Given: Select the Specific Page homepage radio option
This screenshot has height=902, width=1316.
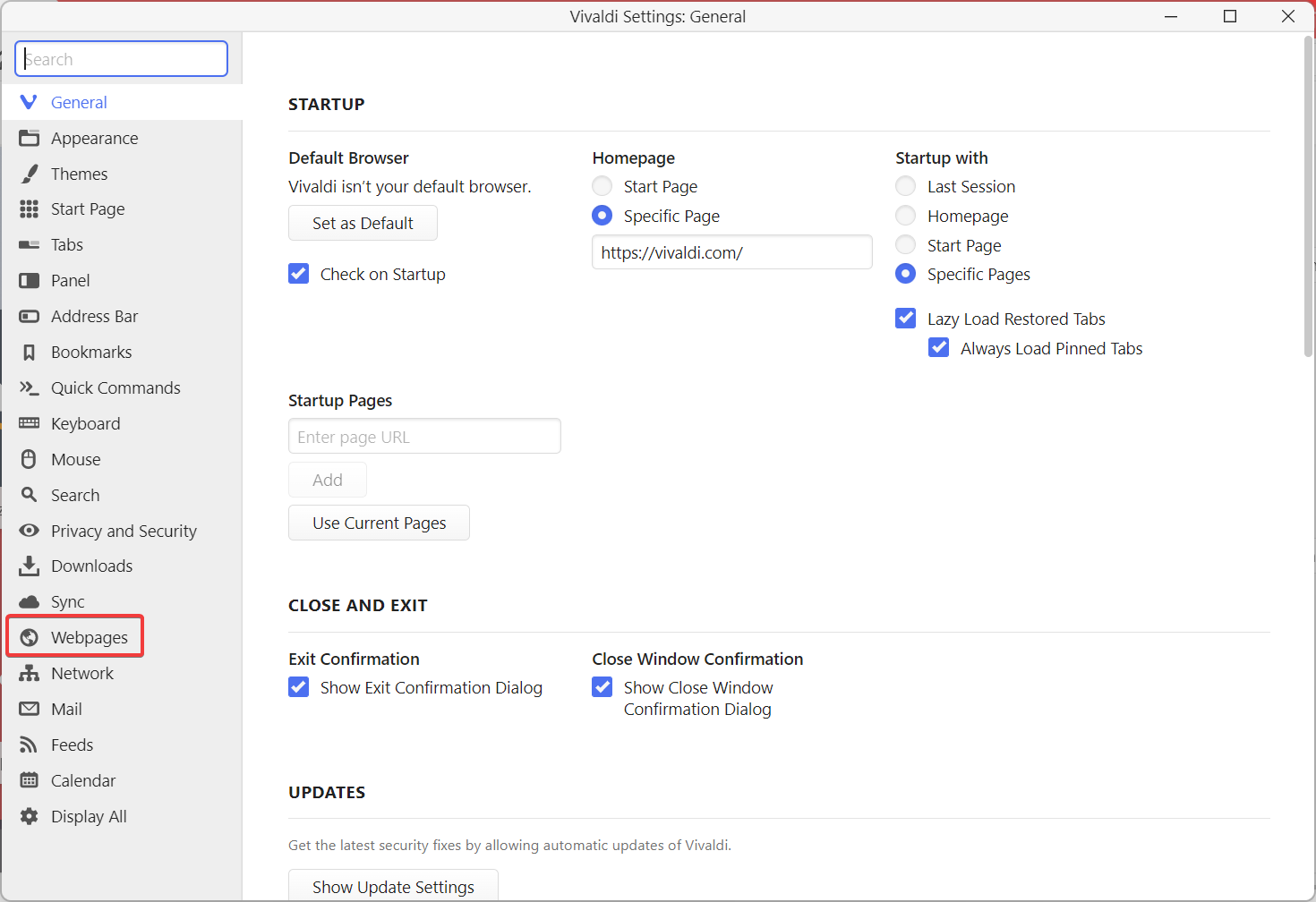Looking at the screenshot, I should point(602,216).
